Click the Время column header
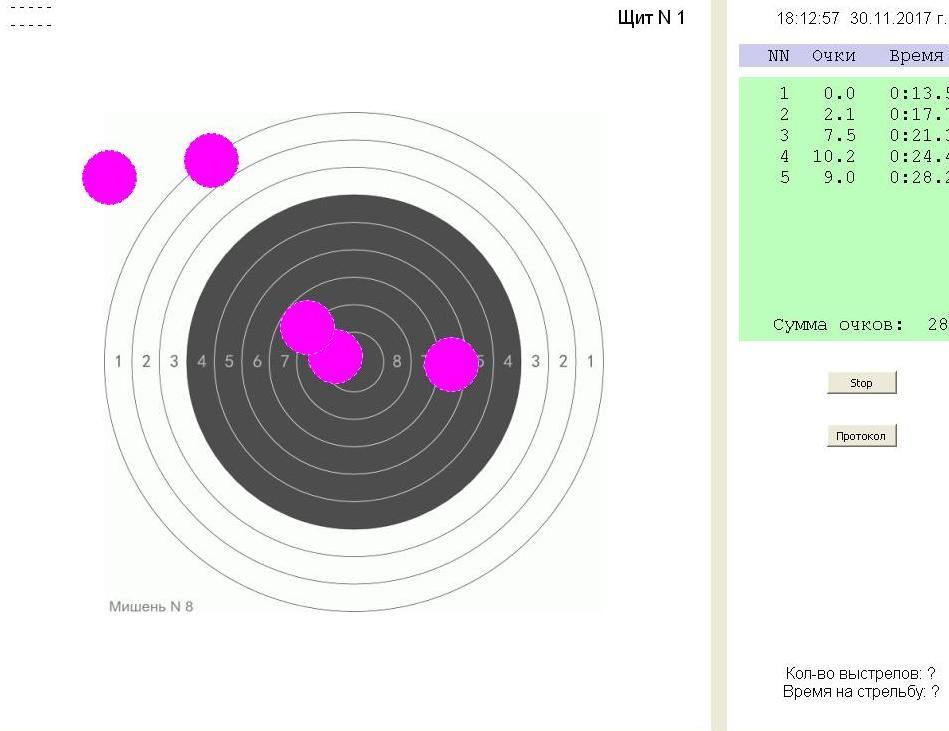This screenshot has width=949, height=731. pos(915,57)
